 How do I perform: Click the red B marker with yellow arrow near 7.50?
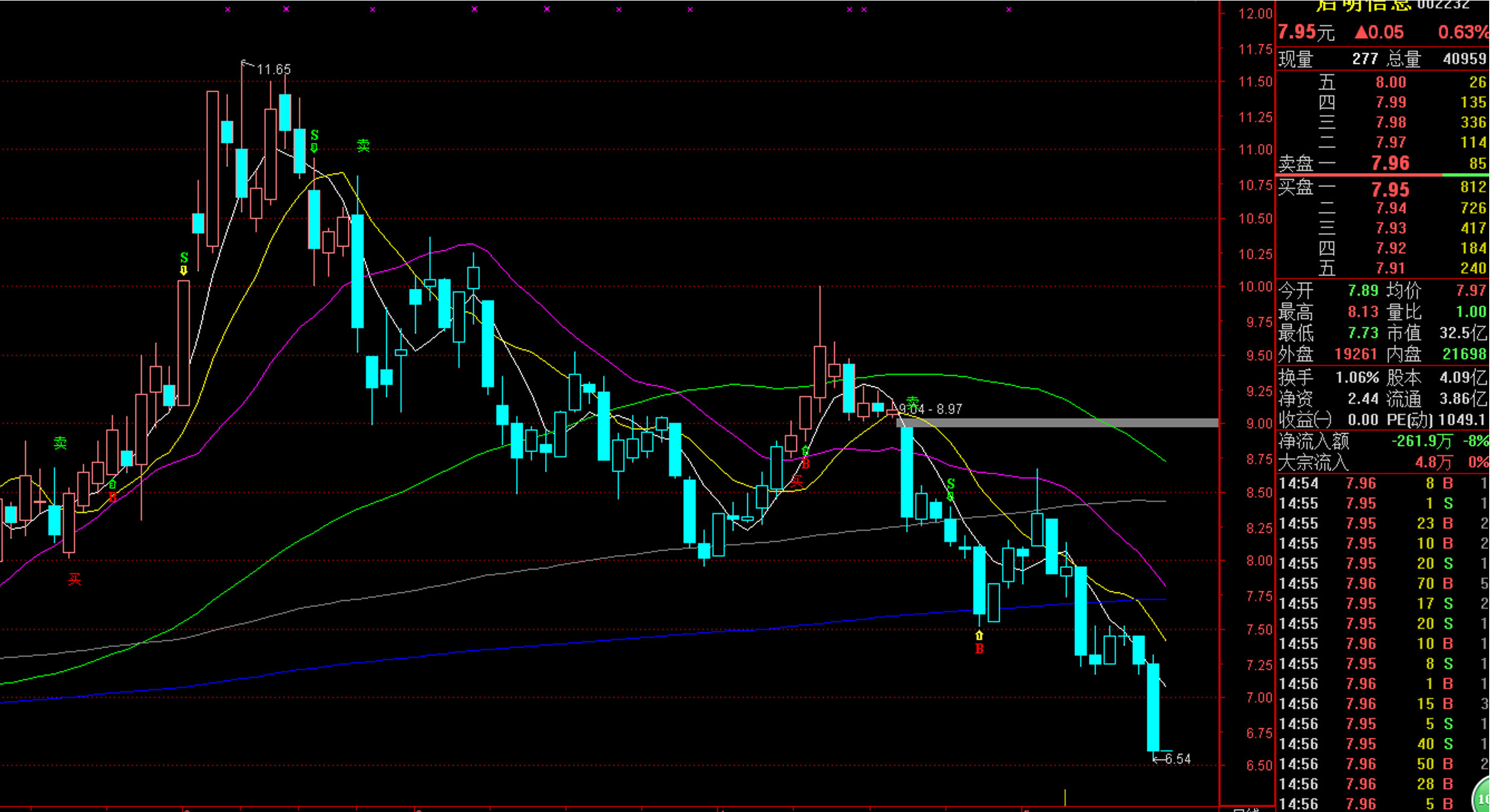coord(979,643)
